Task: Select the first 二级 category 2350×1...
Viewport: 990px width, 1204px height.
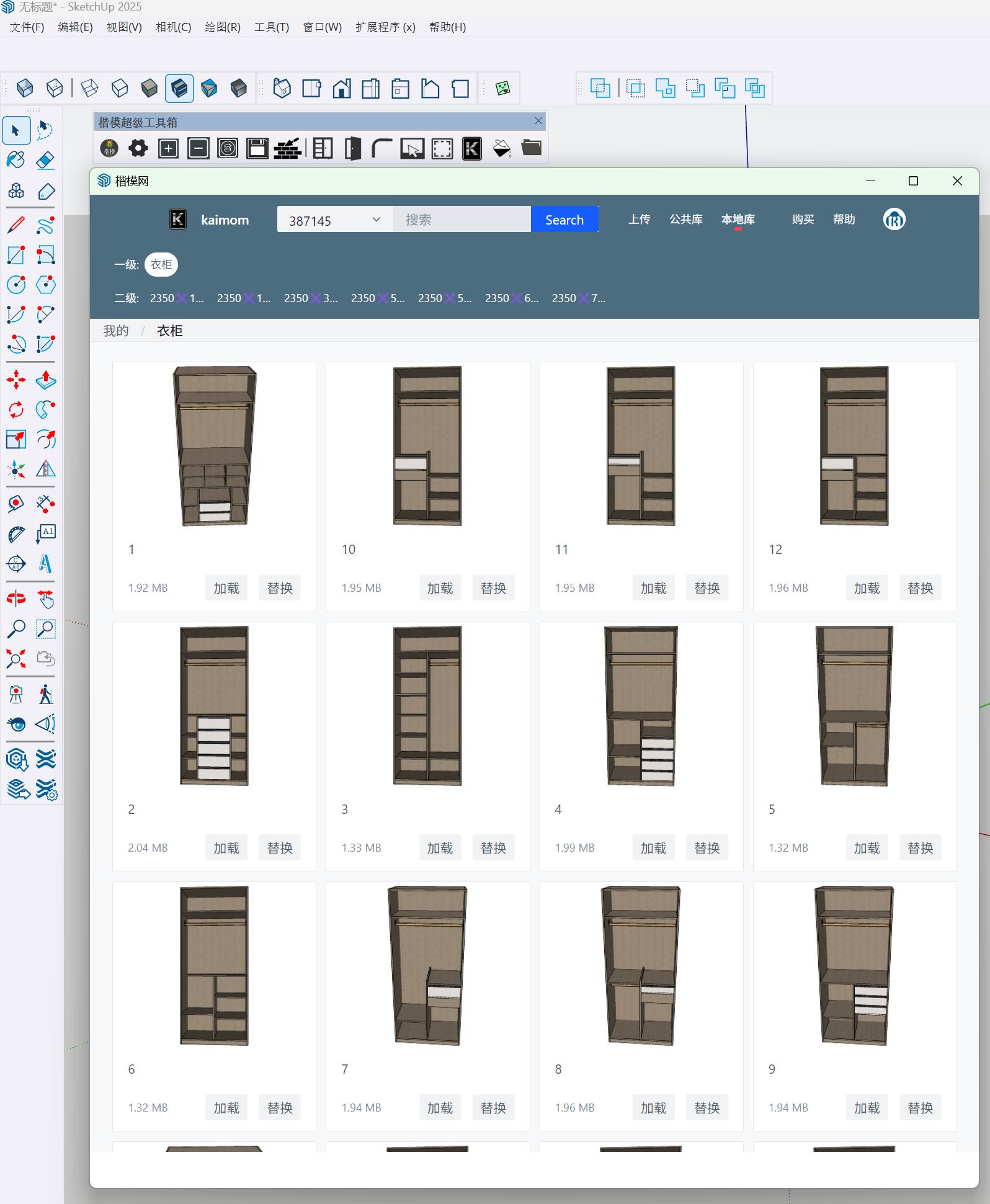Action: pyautogui.click(x=177, y=298)
